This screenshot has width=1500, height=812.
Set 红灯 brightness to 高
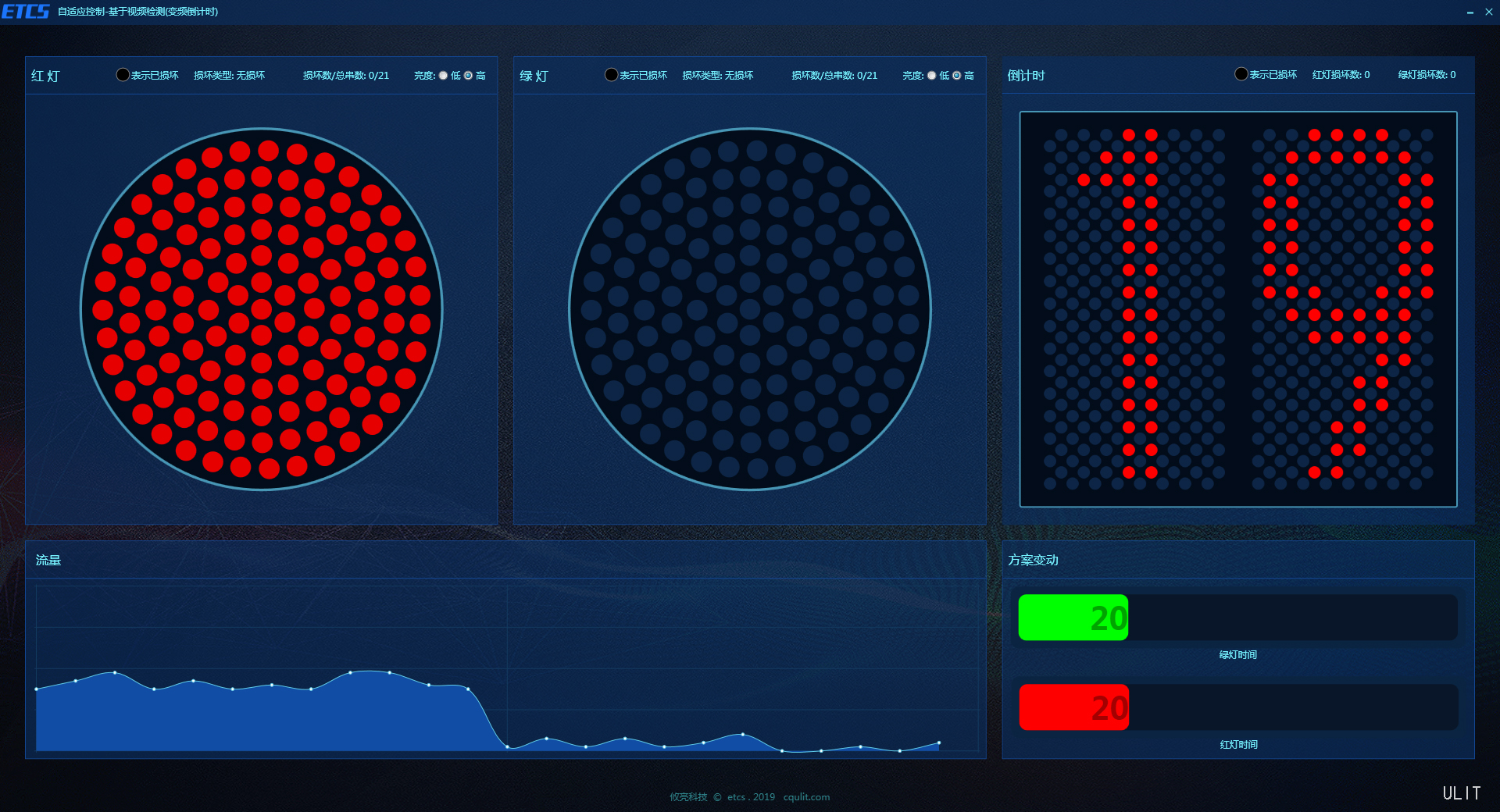[469, 76]
